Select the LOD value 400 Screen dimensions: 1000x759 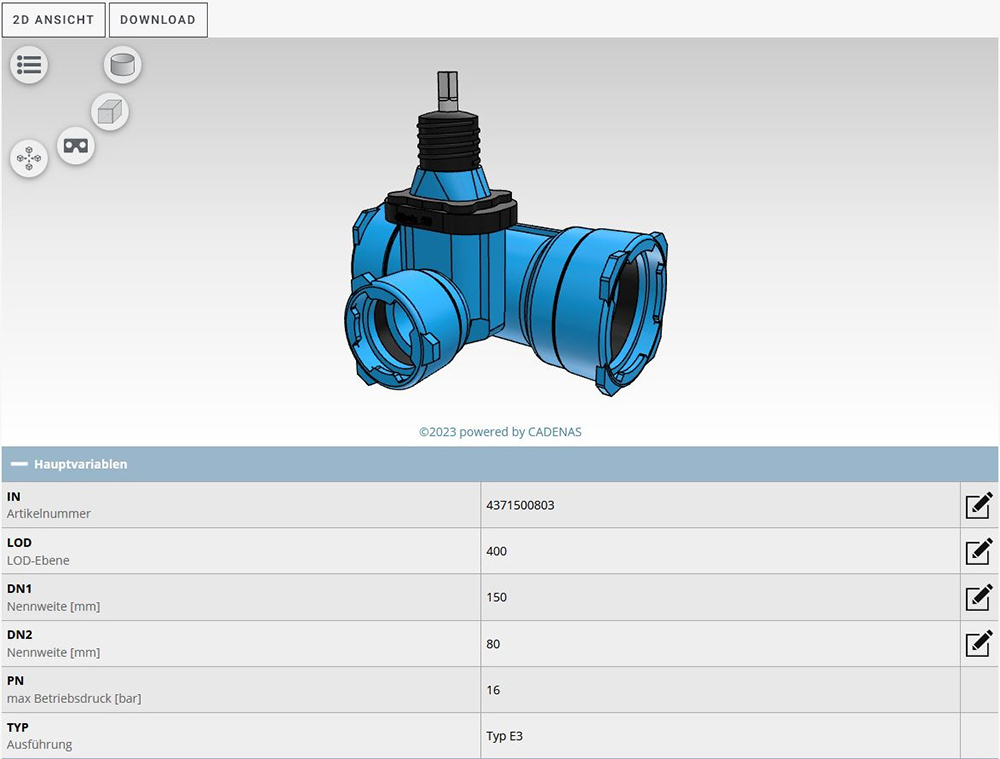496,551
